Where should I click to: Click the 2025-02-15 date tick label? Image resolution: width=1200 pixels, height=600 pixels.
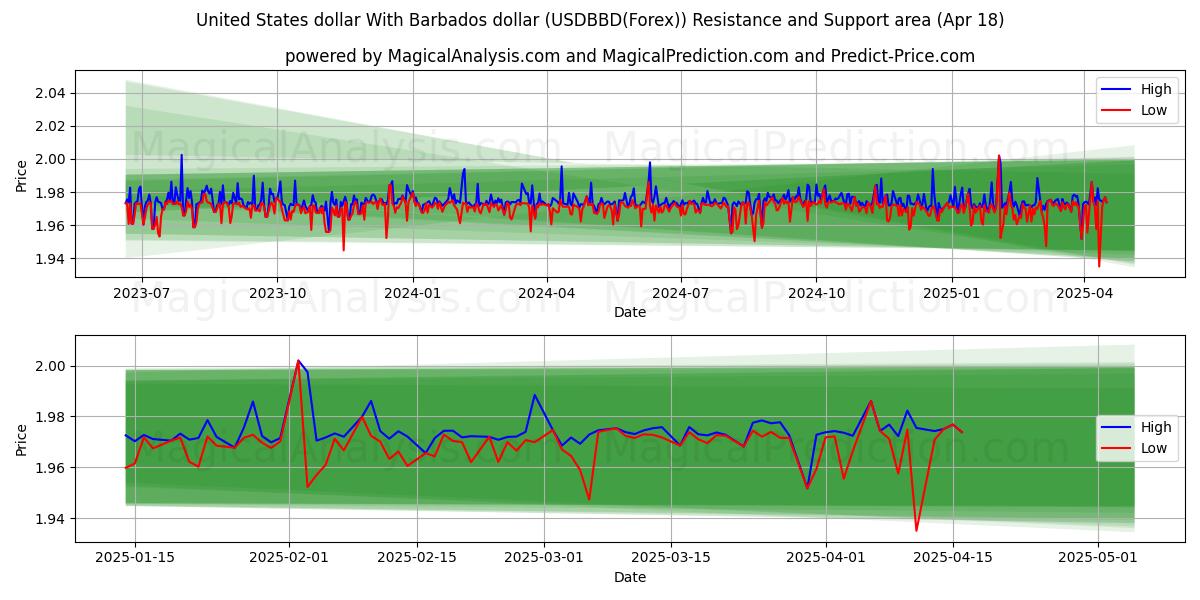[x=417, y=559]
